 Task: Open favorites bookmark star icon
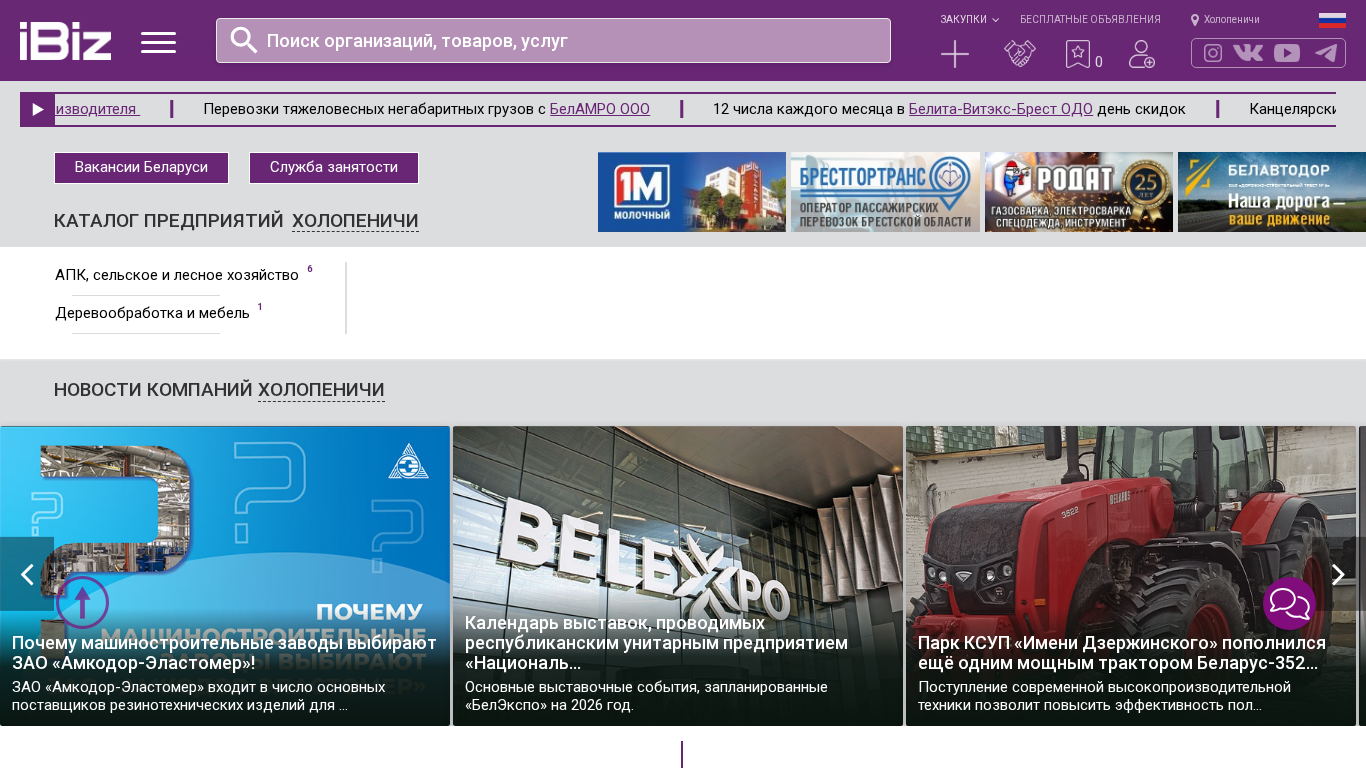click(x=1078, y=54)
